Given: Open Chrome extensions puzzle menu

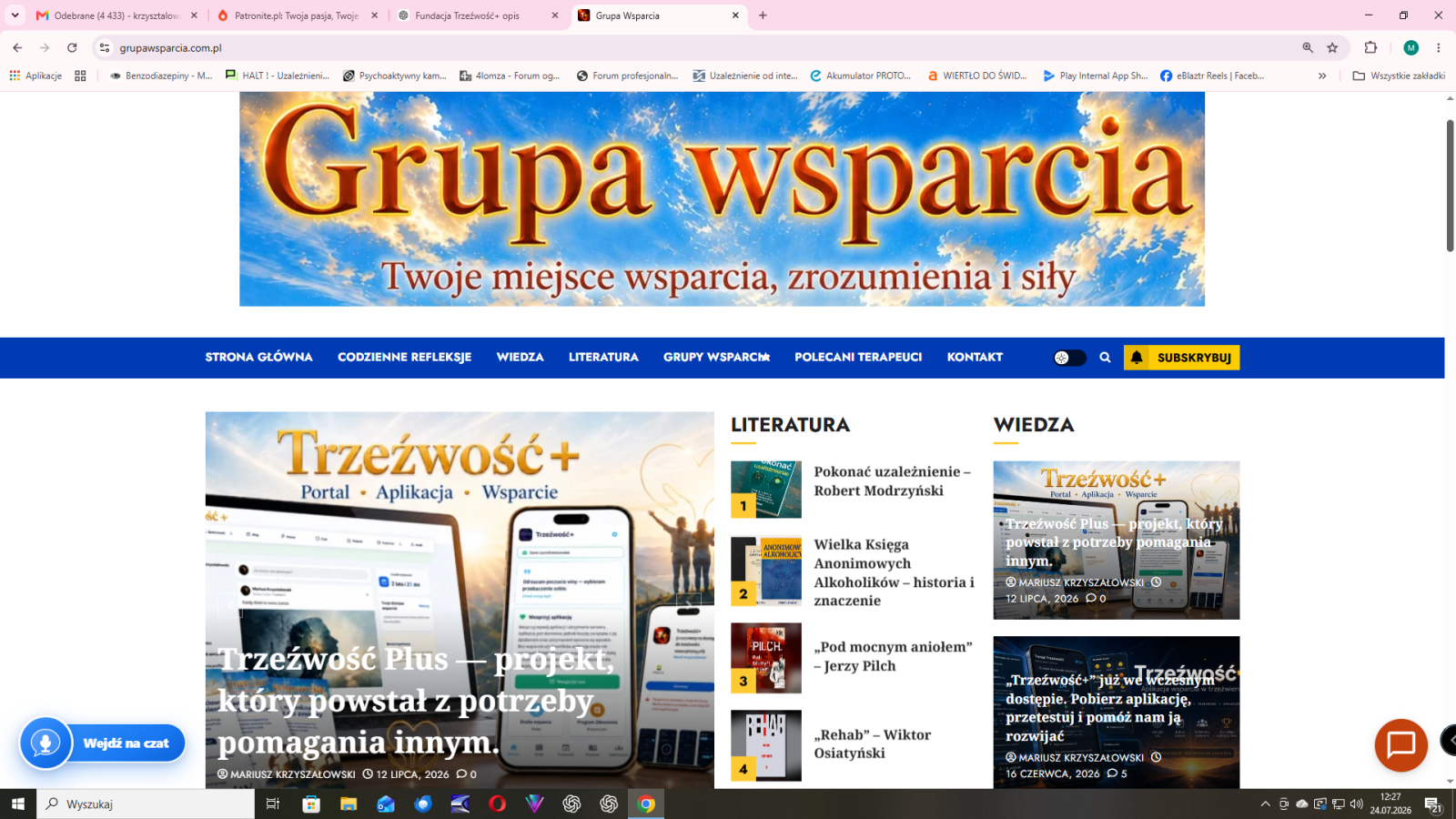Looking at the screenshot, I should (1370, 48).
